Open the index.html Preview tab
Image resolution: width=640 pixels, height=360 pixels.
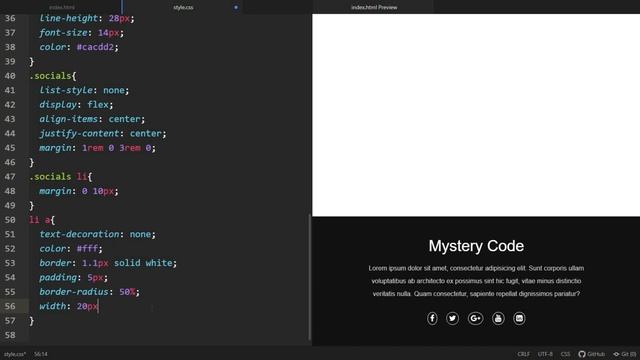coord(374,7)
